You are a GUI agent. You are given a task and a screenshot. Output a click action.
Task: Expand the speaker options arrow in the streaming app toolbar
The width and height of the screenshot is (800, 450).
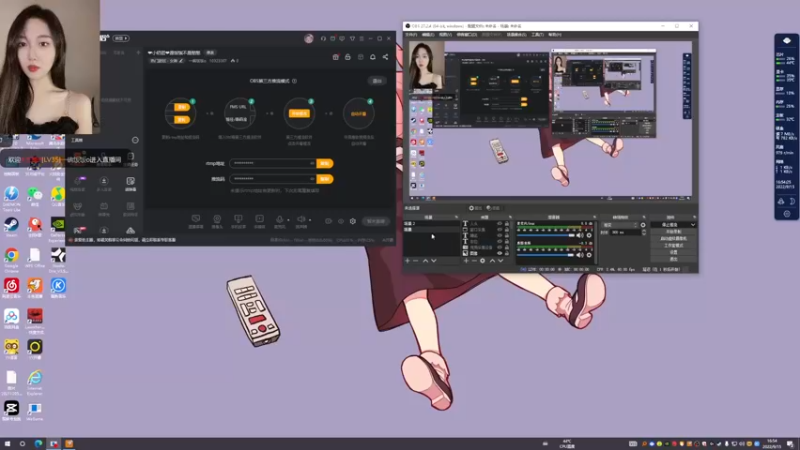pos(310,220)
